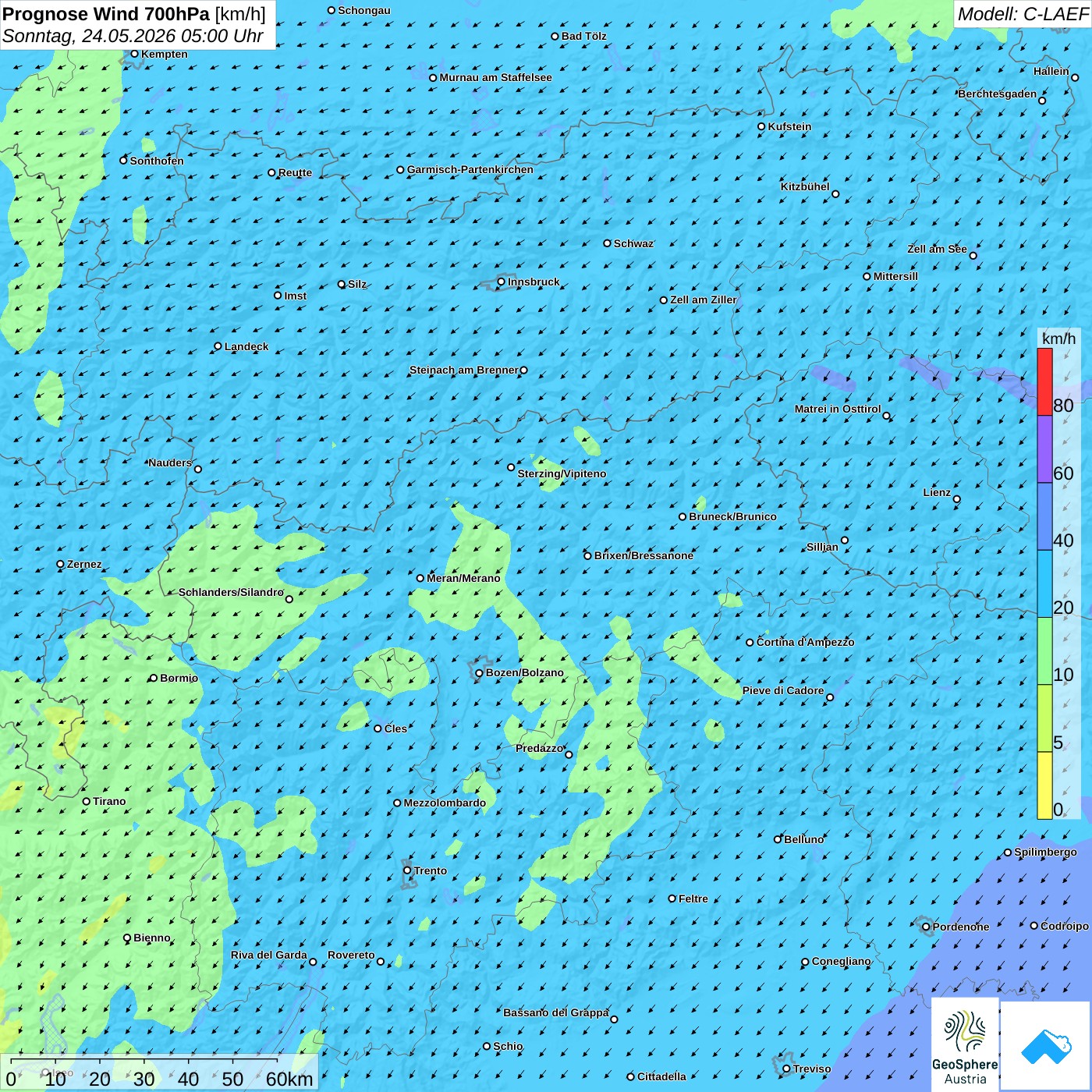
Task: Select the Bozen/Bolzano location marker
Action: 480,673
